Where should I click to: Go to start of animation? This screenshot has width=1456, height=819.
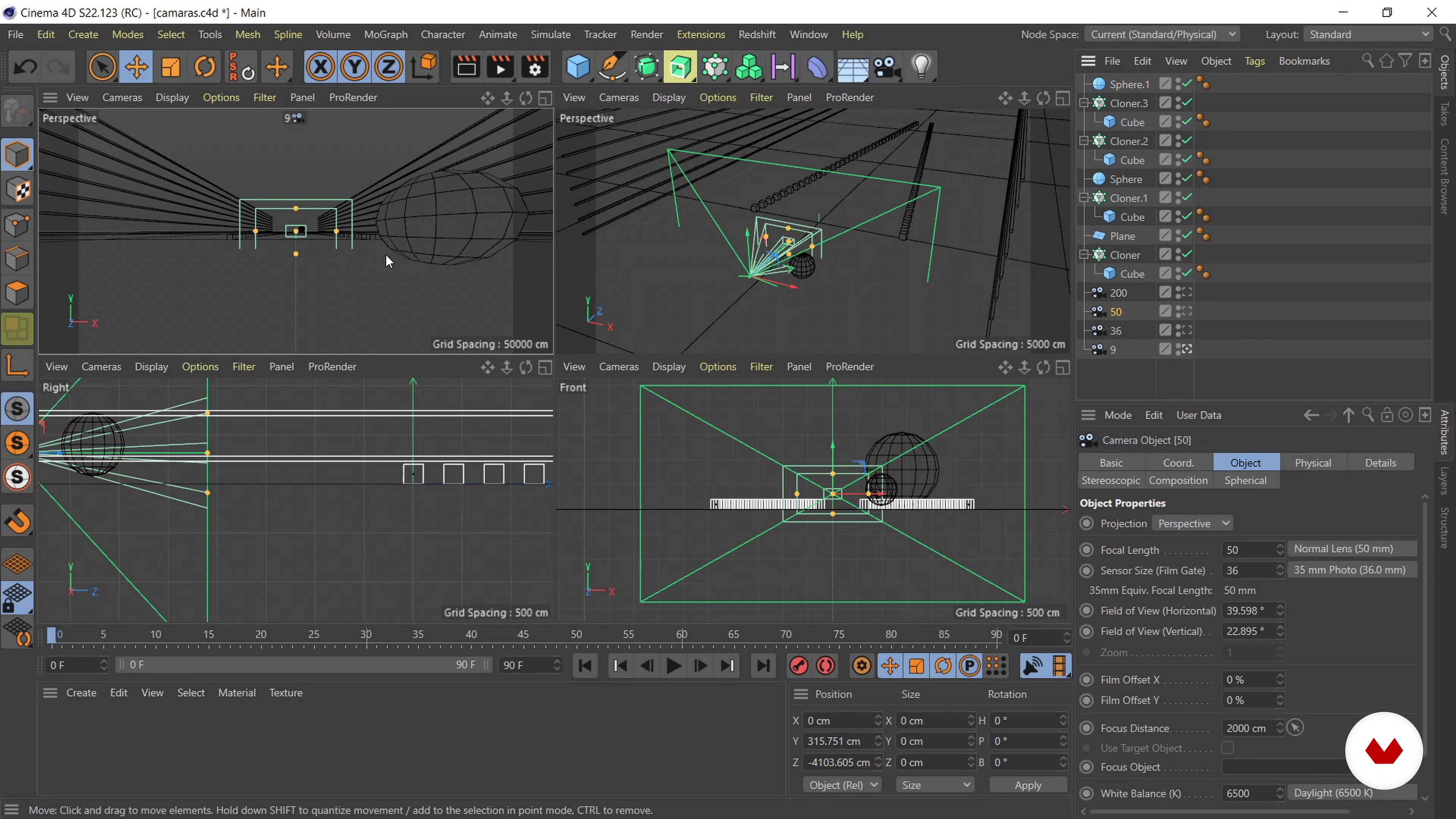point(585,665)
